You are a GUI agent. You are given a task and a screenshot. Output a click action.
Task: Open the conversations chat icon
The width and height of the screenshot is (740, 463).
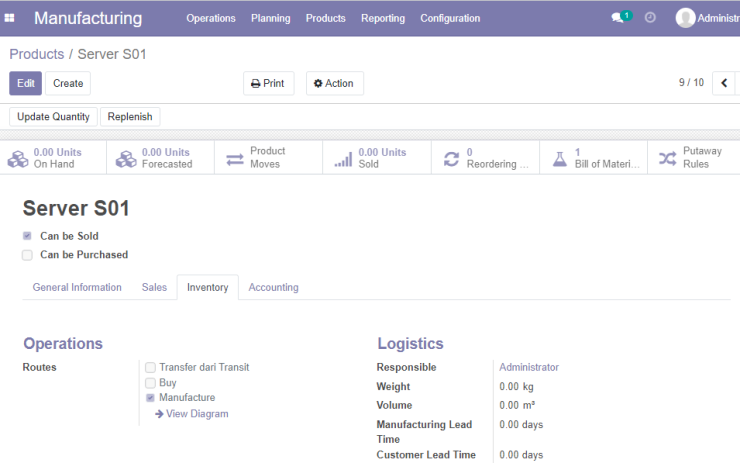point(617,18)
